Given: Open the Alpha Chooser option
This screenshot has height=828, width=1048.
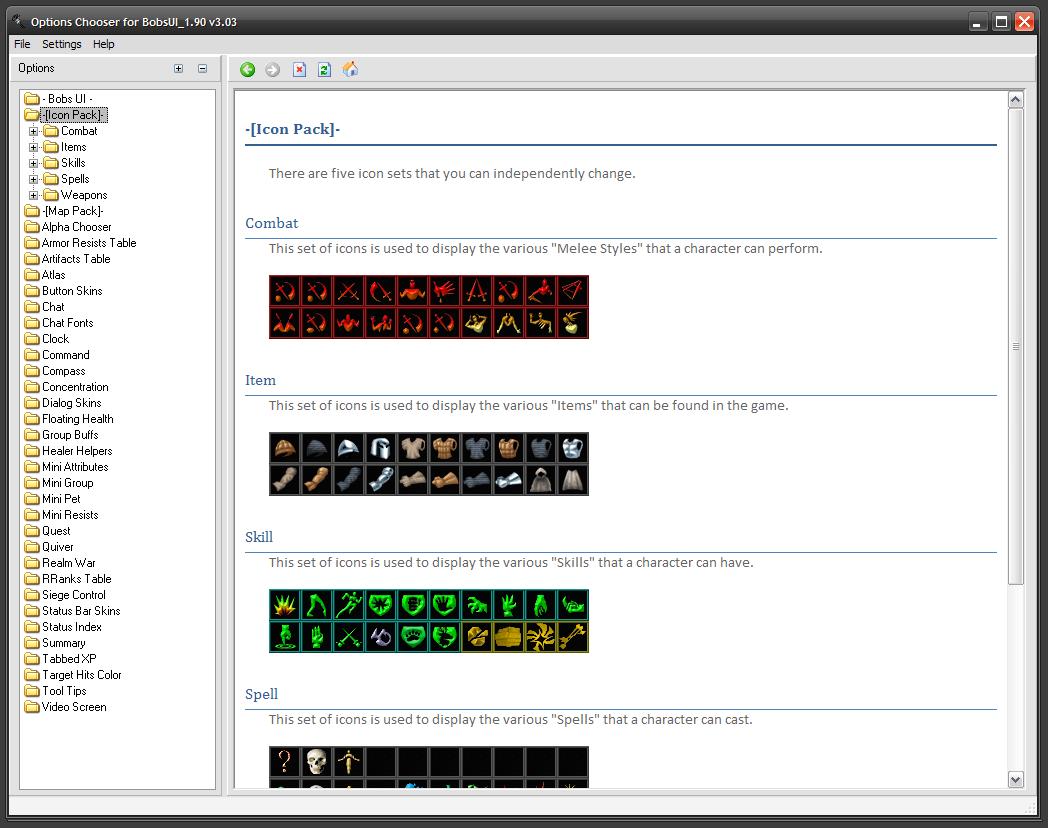Looking at the screenshot, I should 68,227.
